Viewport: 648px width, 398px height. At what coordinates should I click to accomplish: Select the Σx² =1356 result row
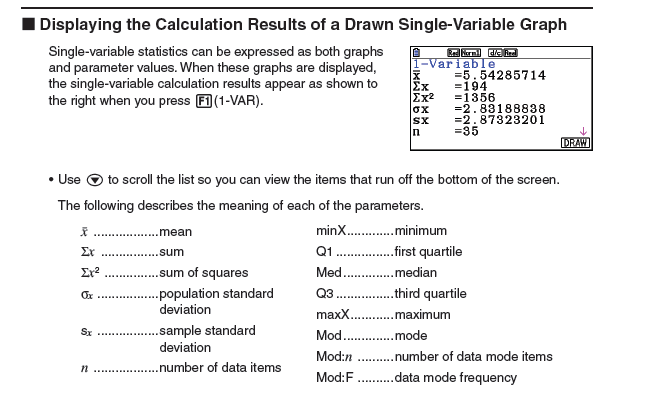click(x=454, y=98)
